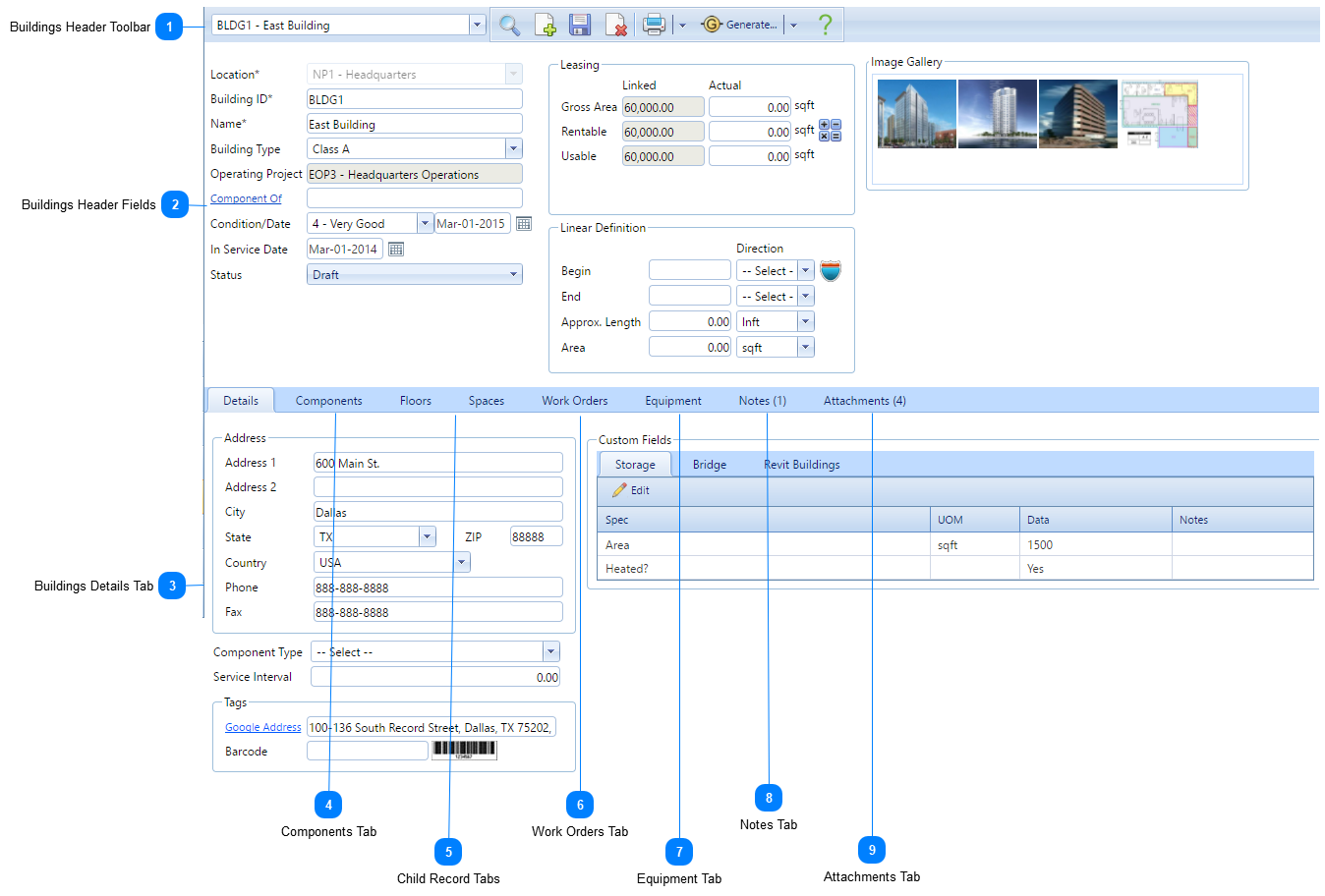Image resolution: width=1325 pixels, height=896 pixels.
Task: Click the Service Interval field
Action: click(x=435, y=677)
